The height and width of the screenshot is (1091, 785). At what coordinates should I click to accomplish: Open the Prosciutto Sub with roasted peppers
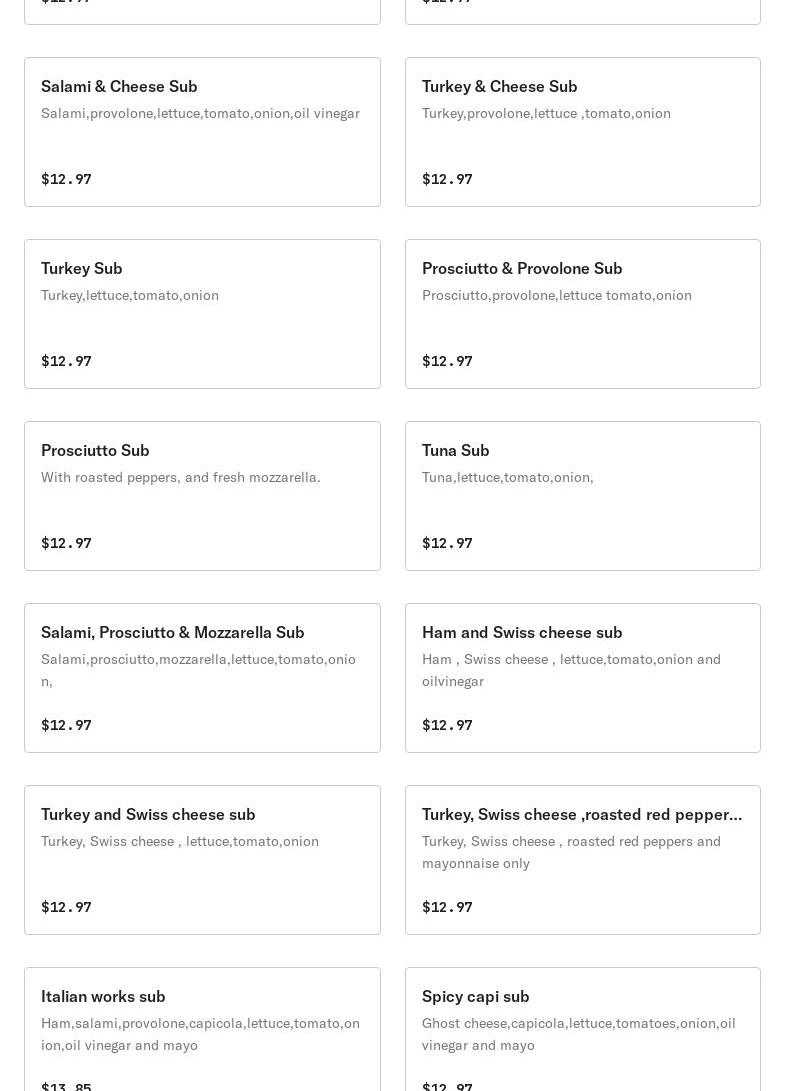95,451
